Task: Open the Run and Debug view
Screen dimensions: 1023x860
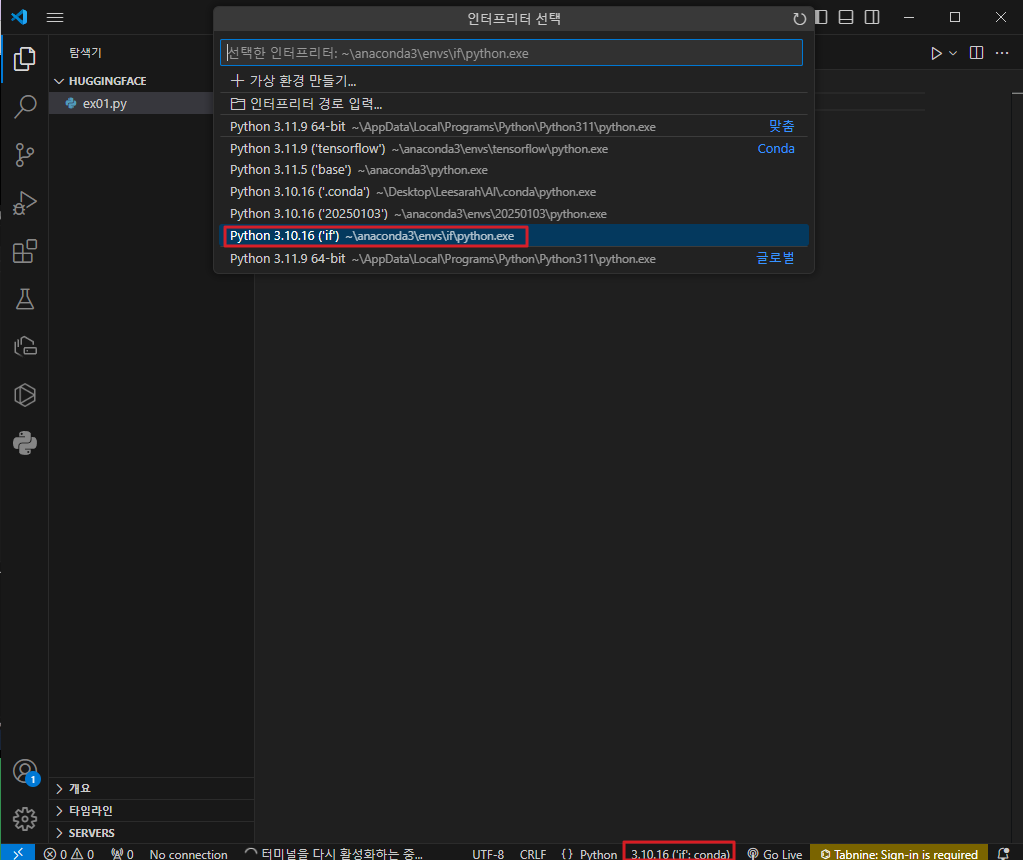Action: (x=25, y=203)
